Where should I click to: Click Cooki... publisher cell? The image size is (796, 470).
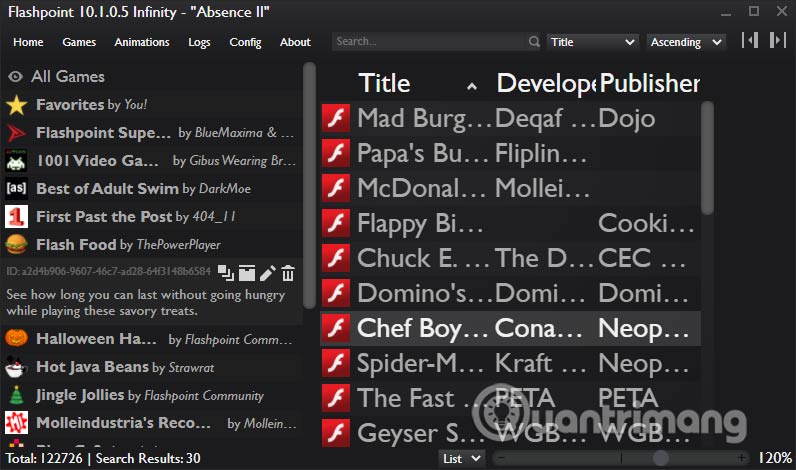pyautogui.click(x=646, y=223)
